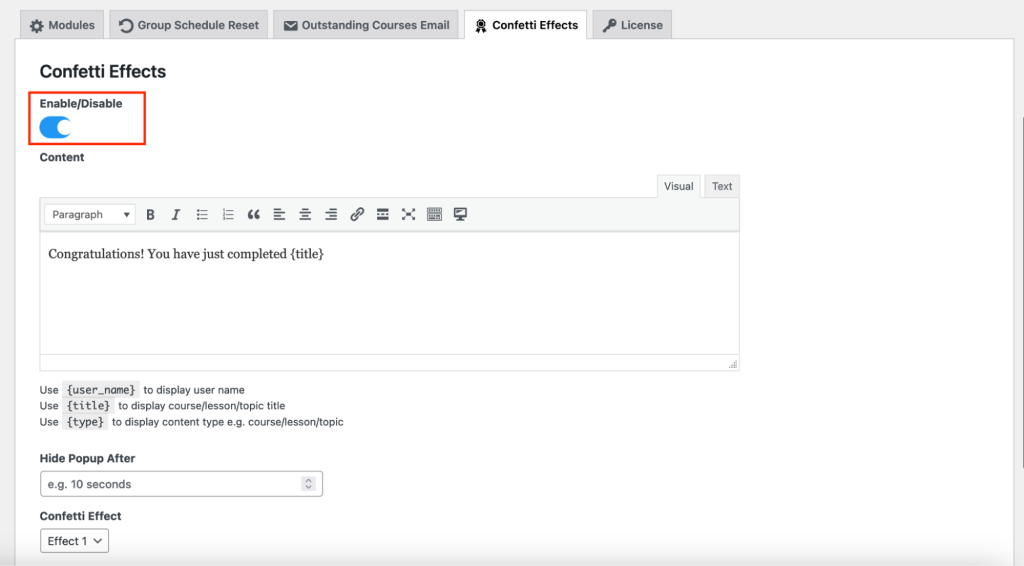Insert a bulleted list

202,214
